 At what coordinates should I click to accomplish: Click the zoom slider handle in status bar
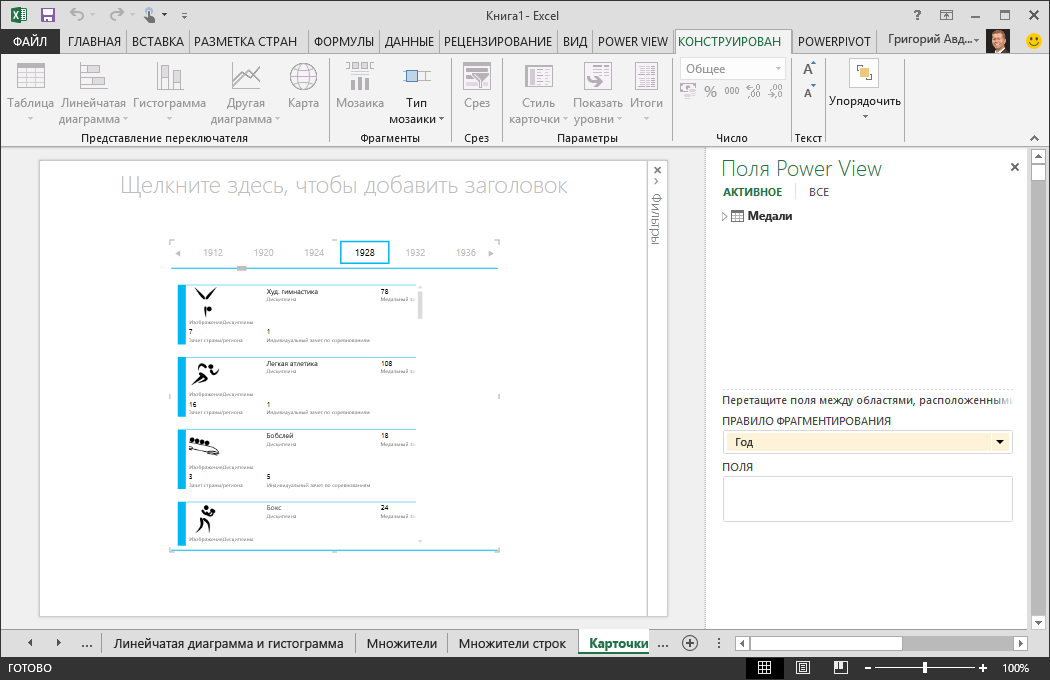[925, 667]
